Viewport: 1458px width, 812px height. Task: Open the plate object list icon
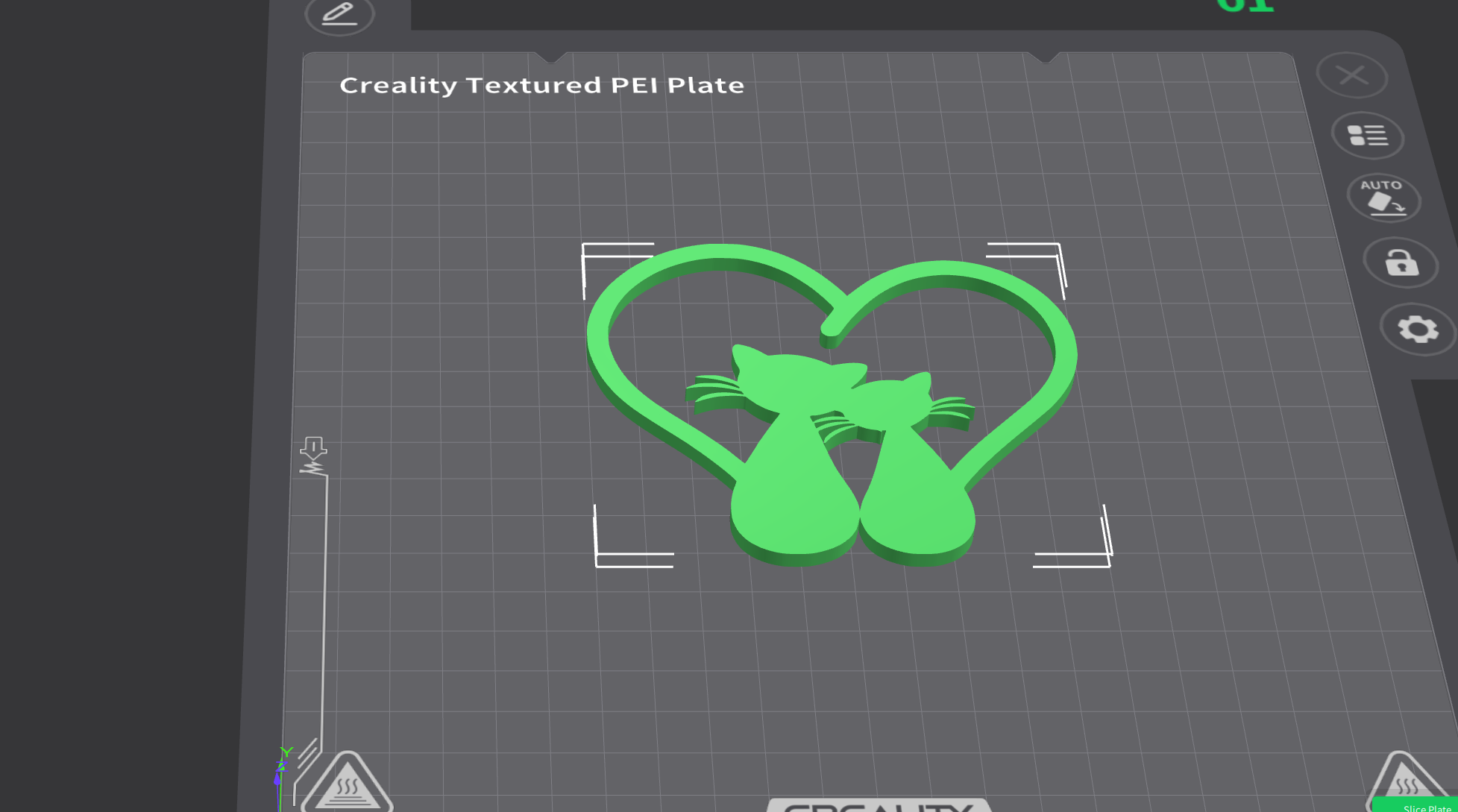click(1368, 136)
